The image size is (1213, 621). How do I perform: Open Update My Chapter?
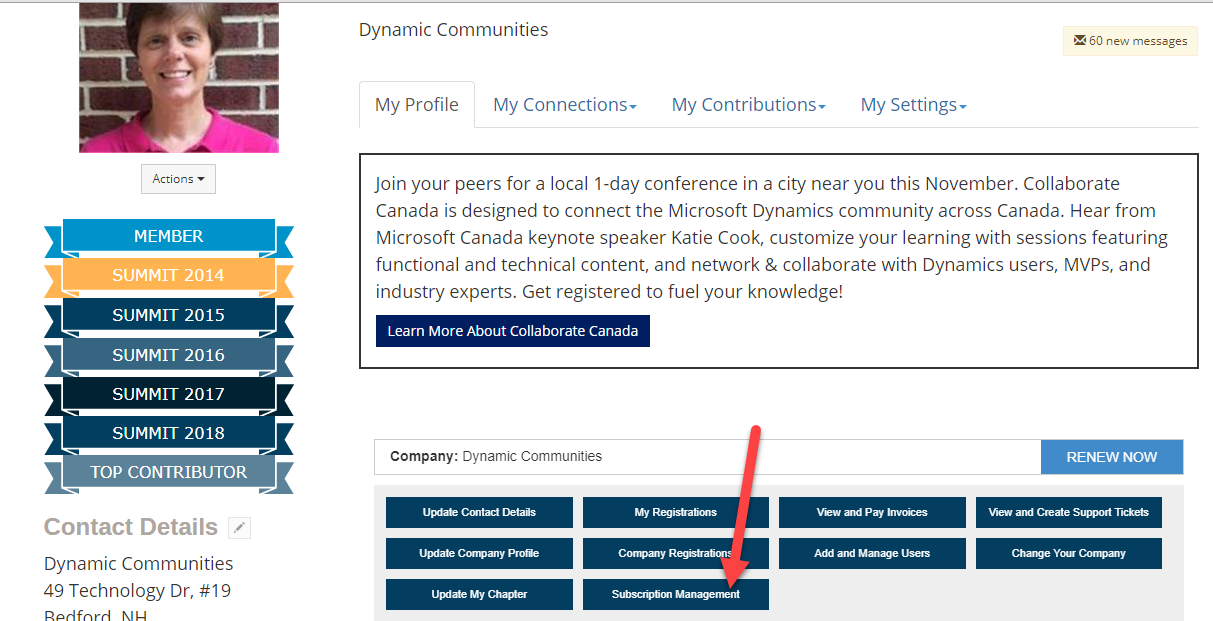click(x=479, y=594)
